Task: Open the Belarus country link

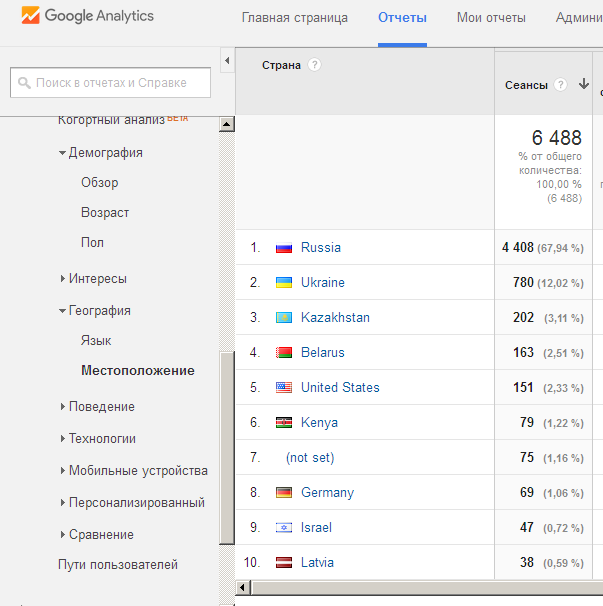Action: (323, 352)
